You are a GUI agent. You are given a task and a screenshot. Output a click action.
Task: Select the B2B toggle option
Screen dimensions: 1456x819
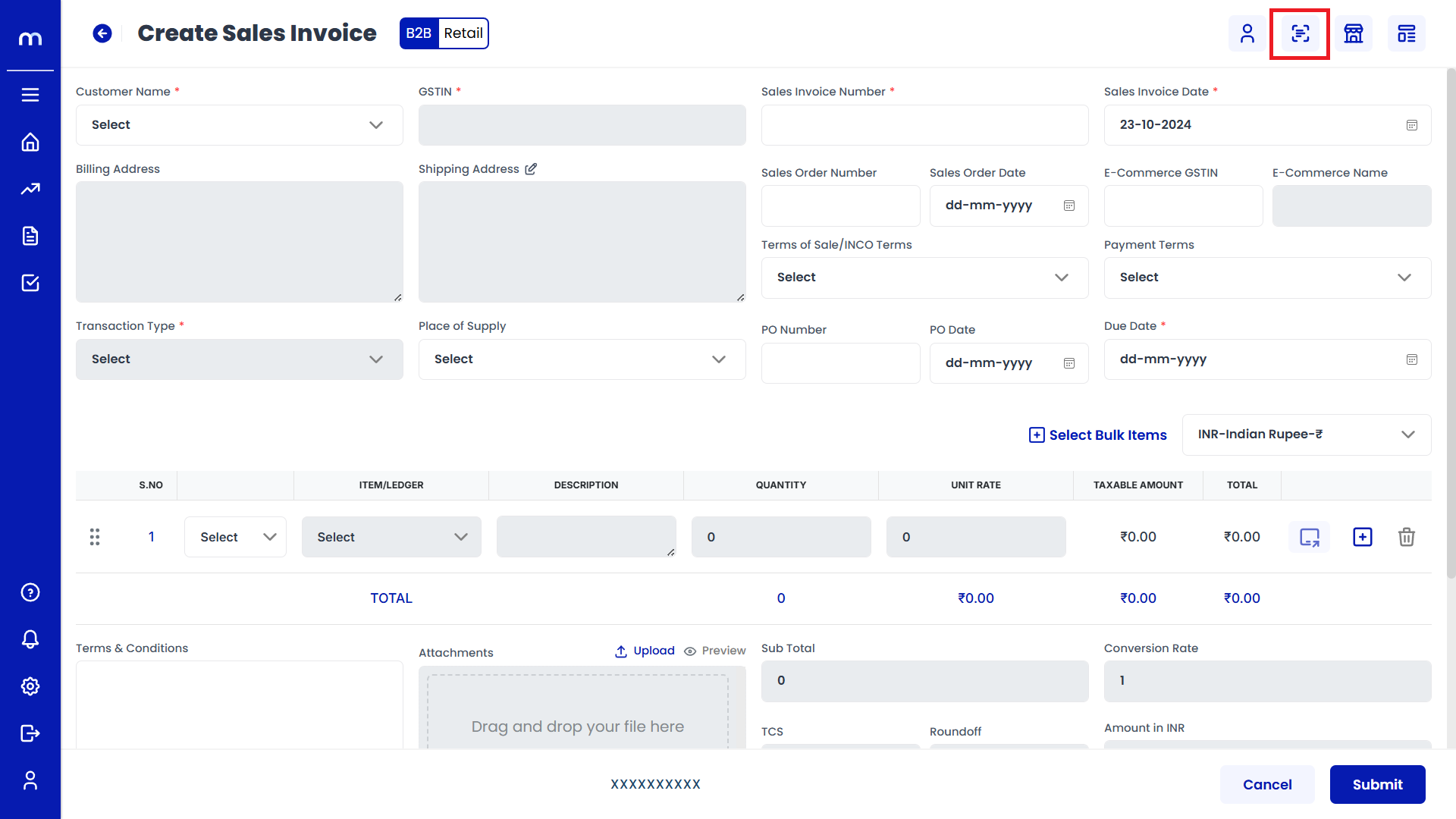[x=419, y=33]
